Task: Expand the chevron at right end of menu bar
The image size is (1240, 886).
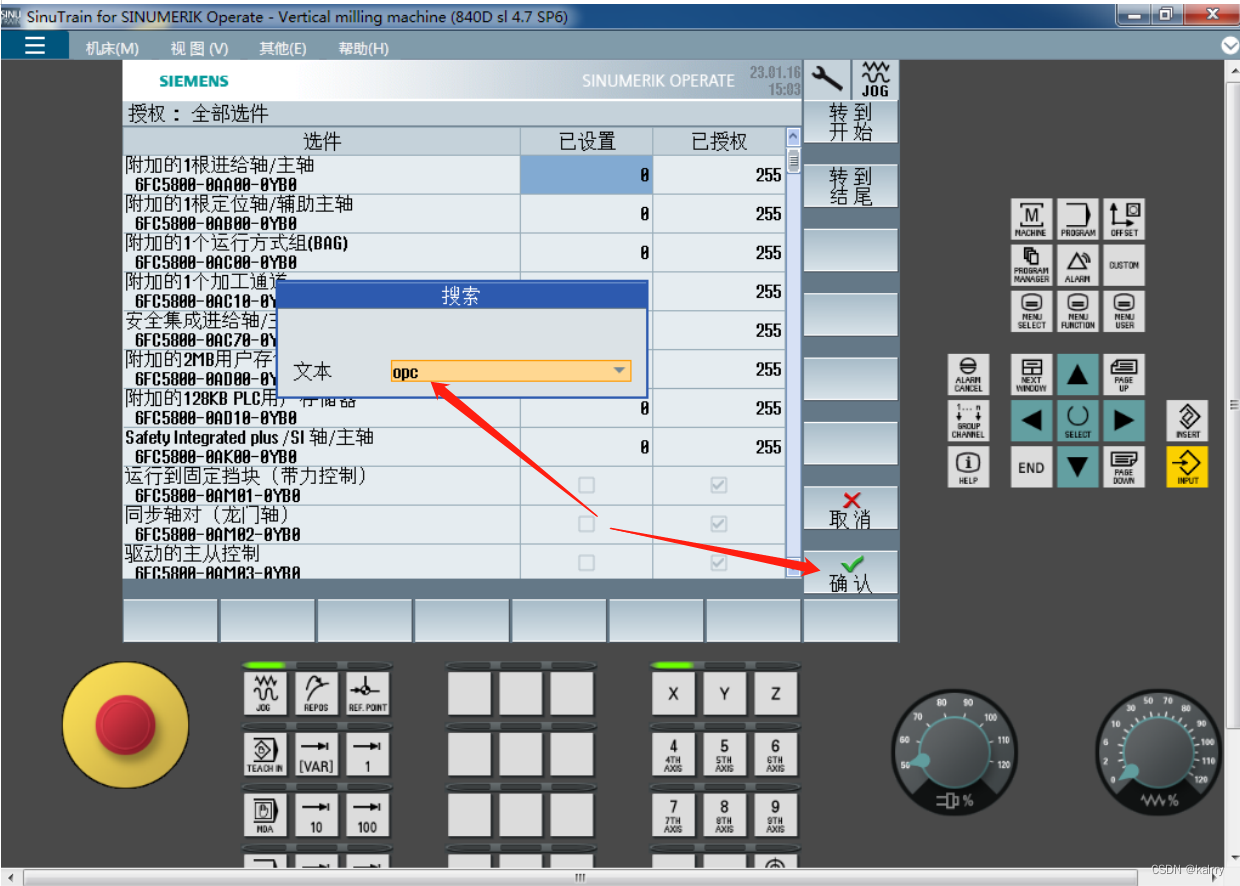Action: coord(1229,46)
